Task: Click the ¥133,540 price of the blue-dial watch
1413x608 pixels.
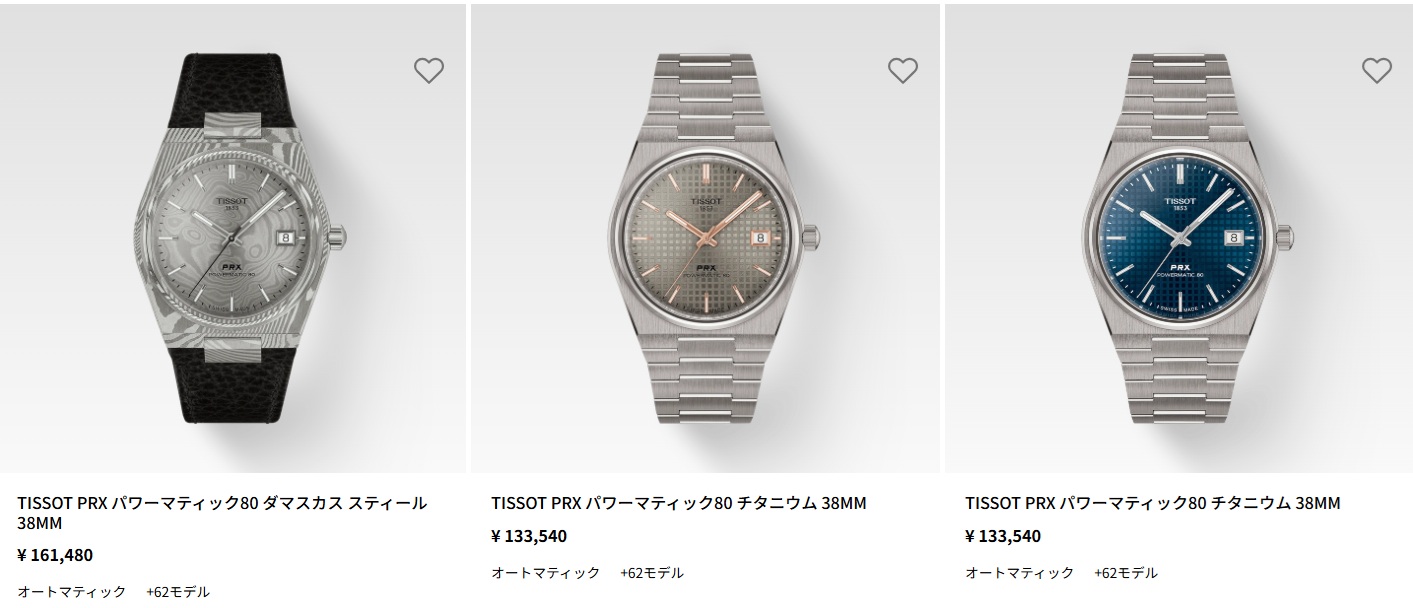Action: pyautogui.click(x=1004, y=536)
